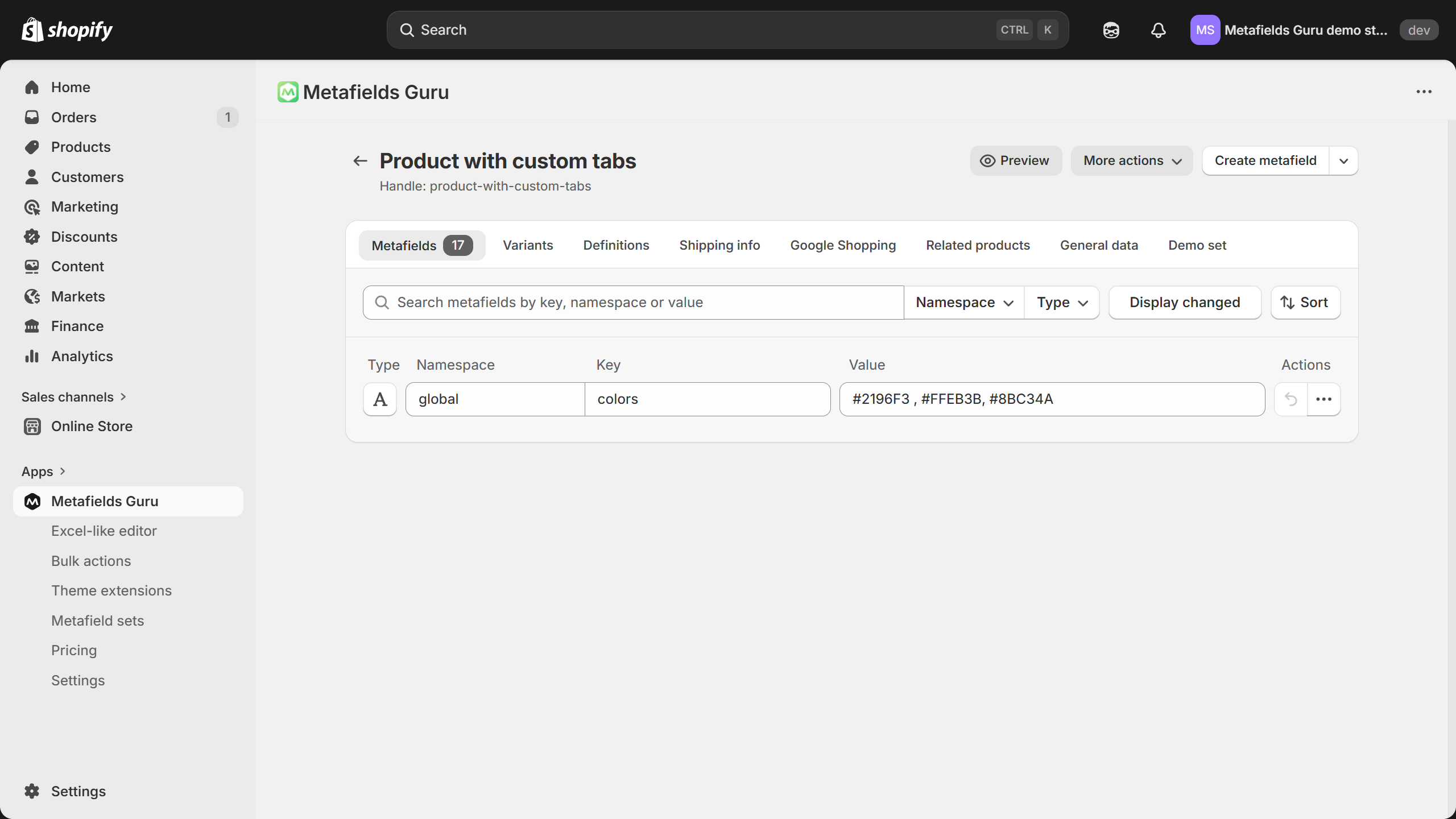1456x819 pixels.
Task: Click the revert value arrow icon
Action: (1290, 399)
